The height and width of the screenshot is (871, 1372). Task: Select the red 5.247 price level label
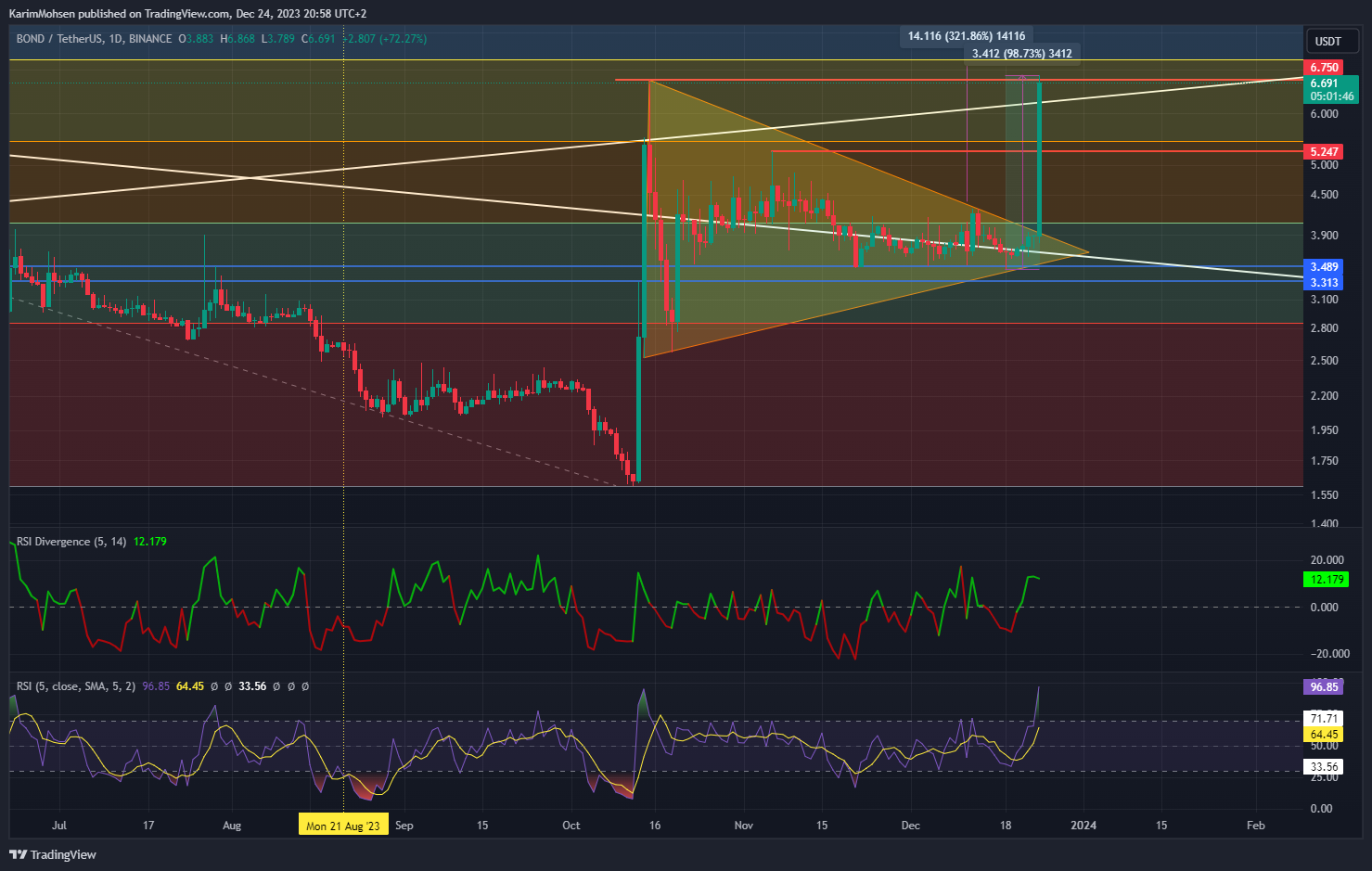pyautogui.click(x=1324, y=151)
